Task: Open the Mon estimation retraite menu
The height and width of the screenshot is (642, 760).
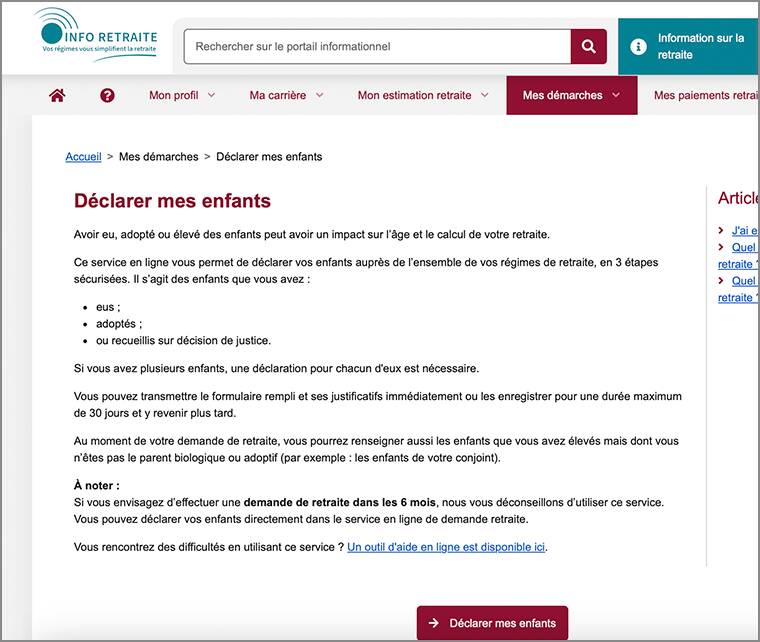Action: (423, 95)
